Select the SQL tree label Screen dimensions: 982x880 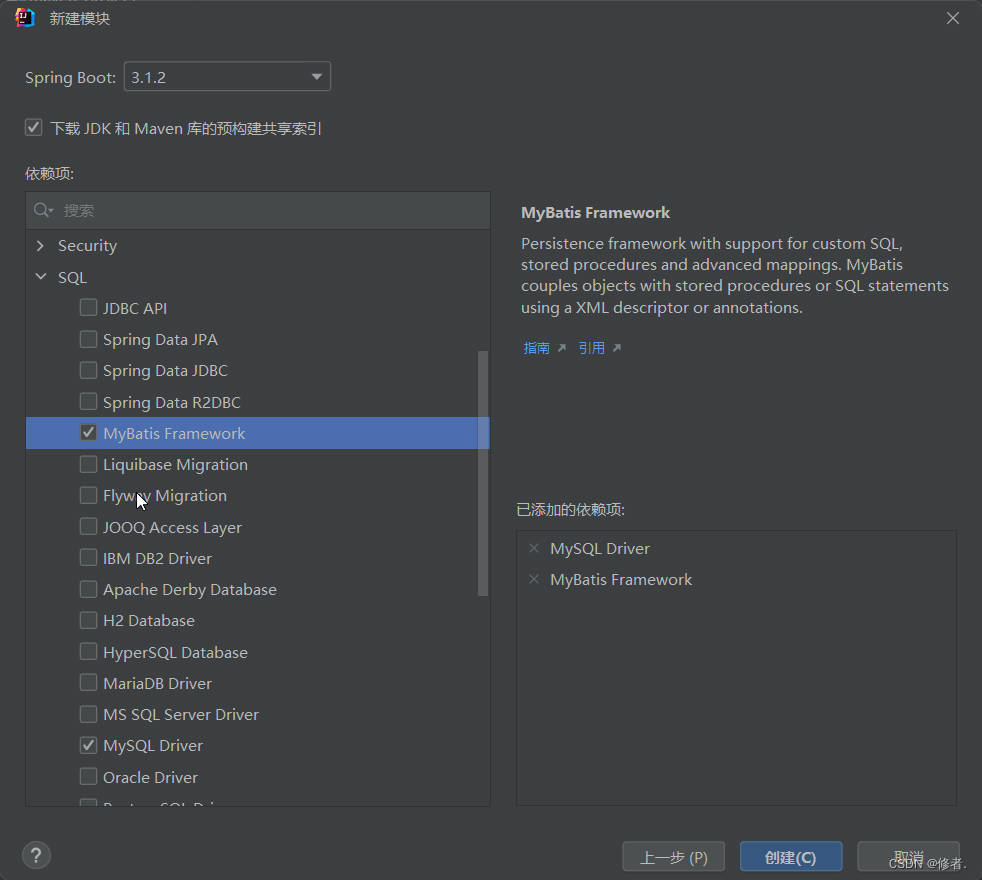pos(72,277)
